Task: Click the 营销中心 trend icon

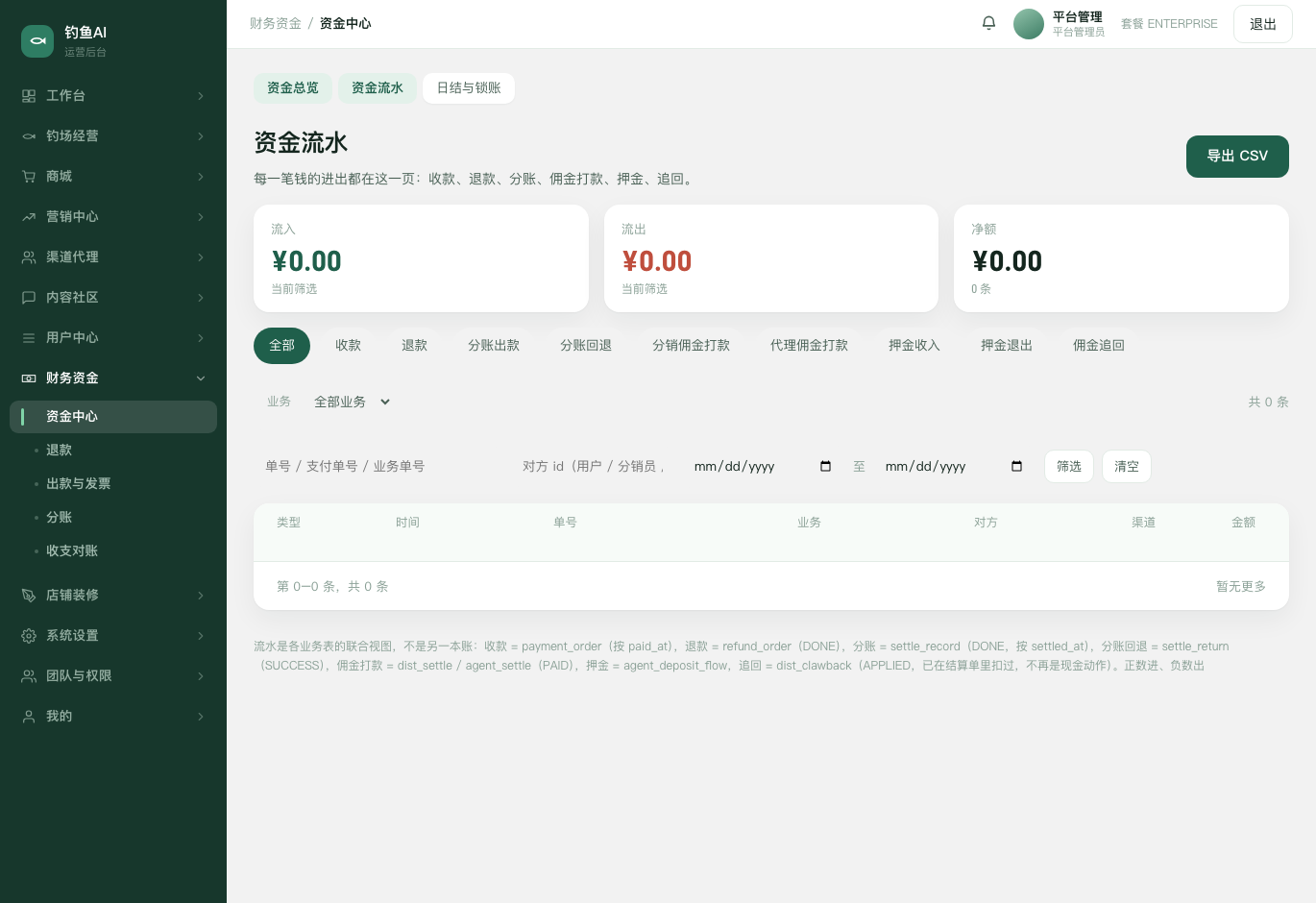Action: coord(29,217)
